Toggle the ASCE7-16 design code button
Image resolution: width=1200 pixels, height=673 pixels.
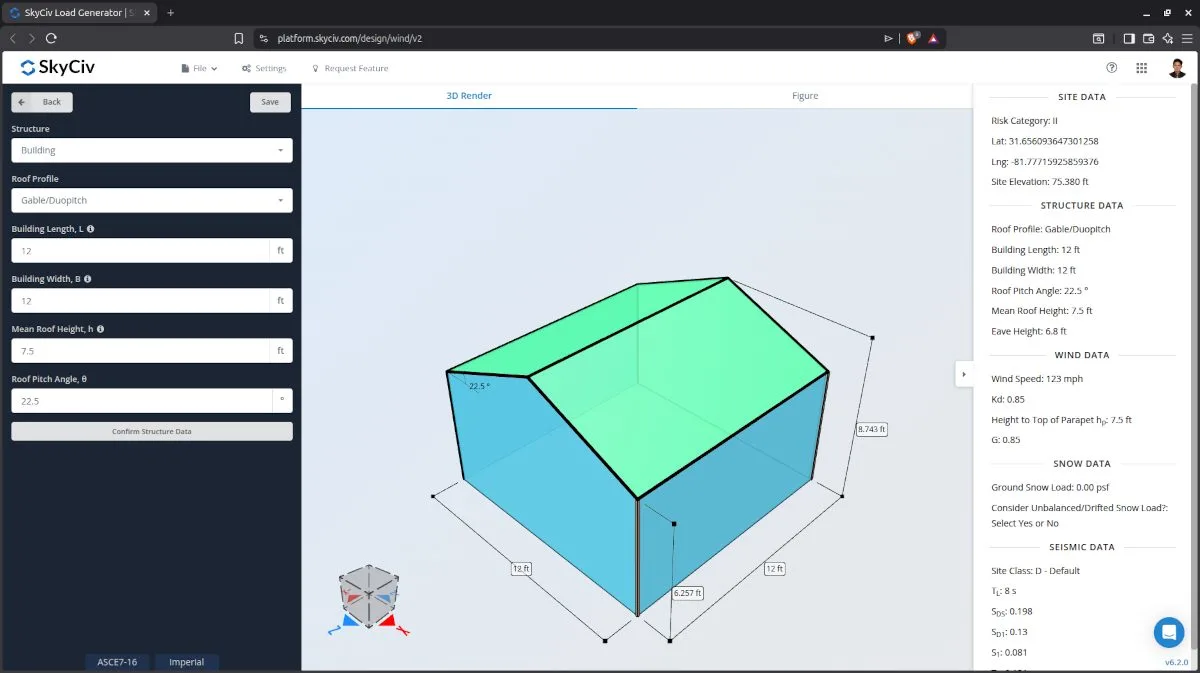(x=117, y=662)
